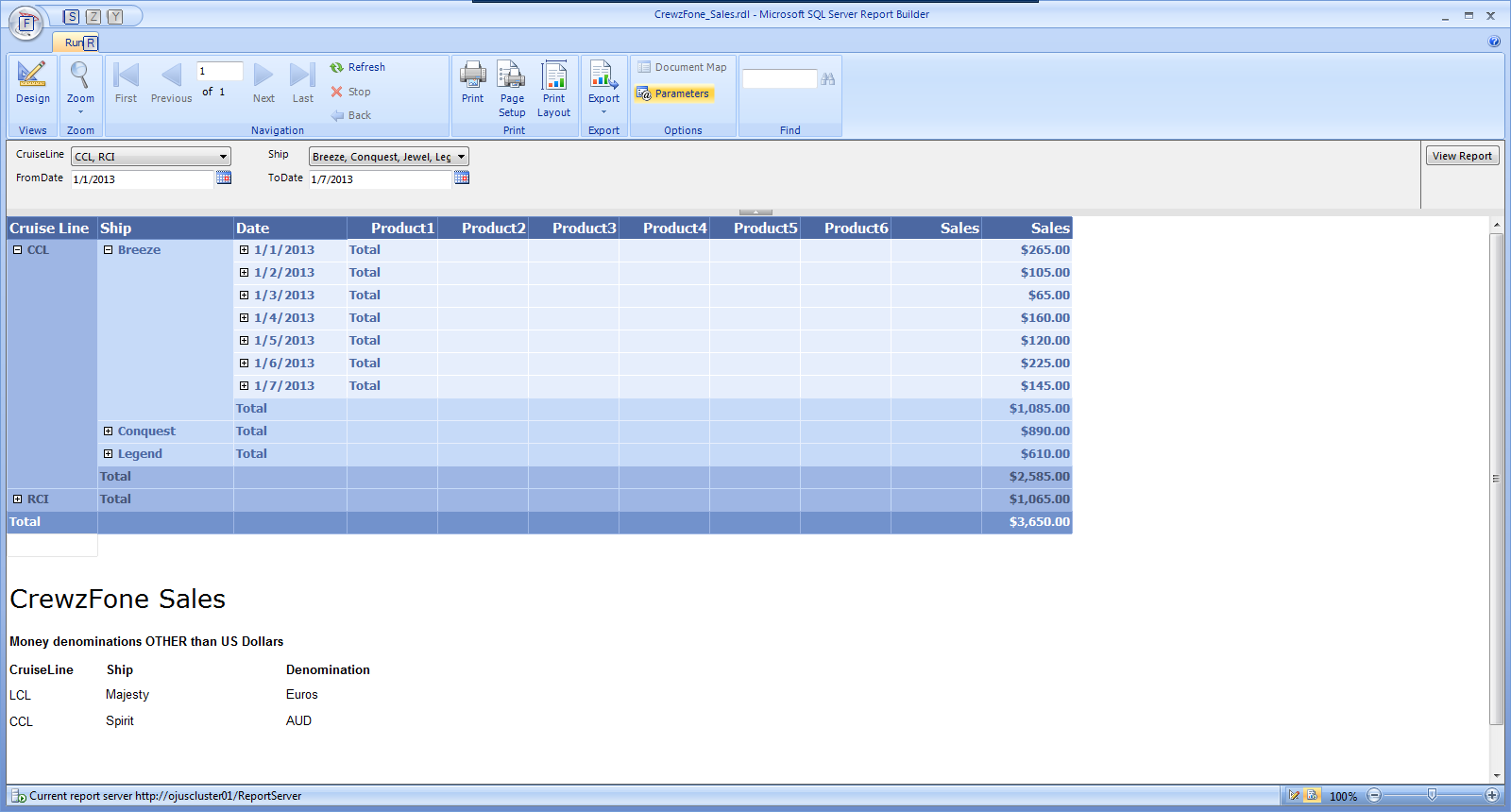
Task: Expand the 1/7/2013 date row
Action: (x=244, y=386)
